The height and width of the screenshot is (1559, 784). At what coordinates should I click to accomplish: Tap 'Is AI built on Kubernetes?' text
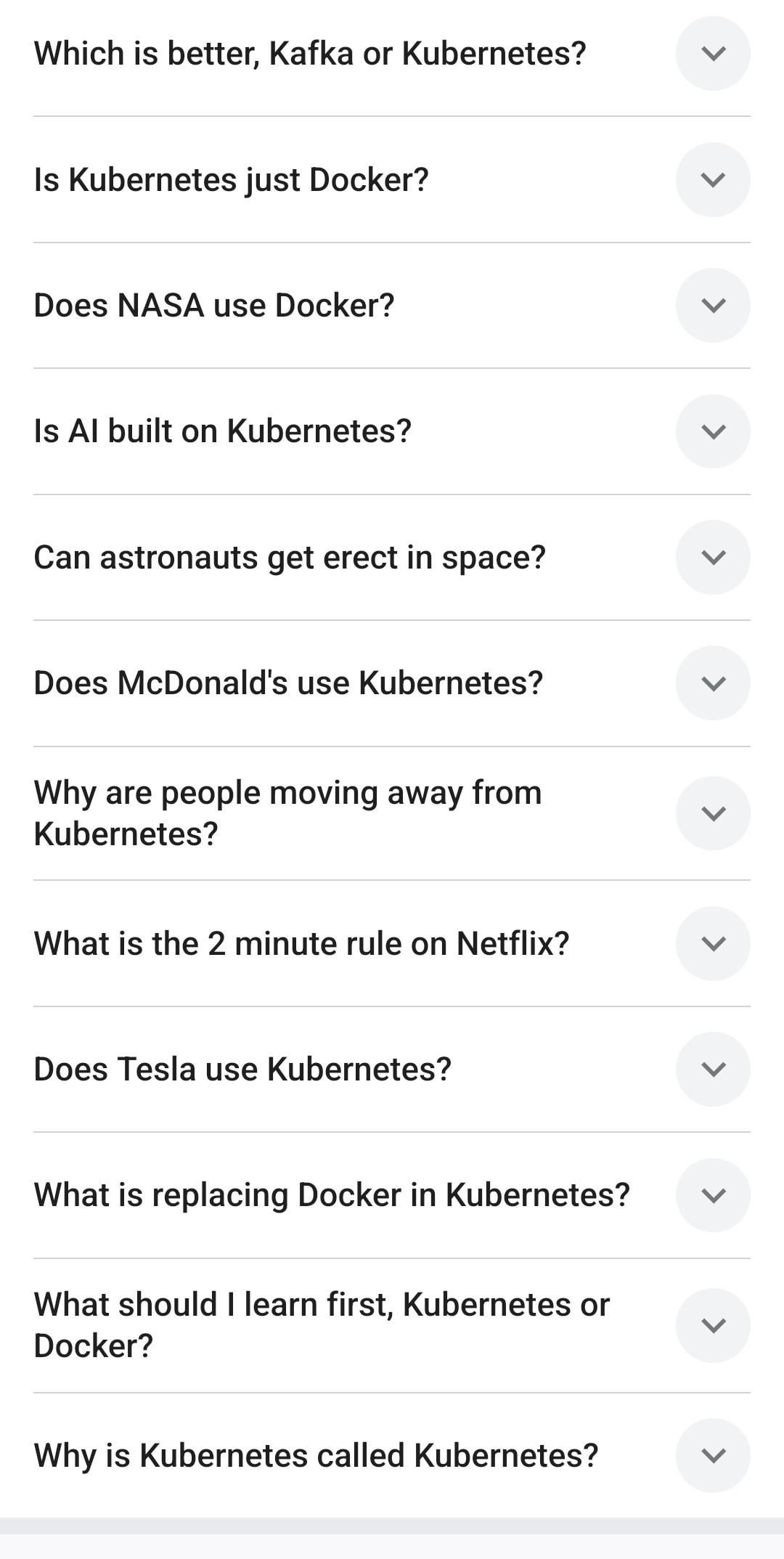tap(223, 431)
